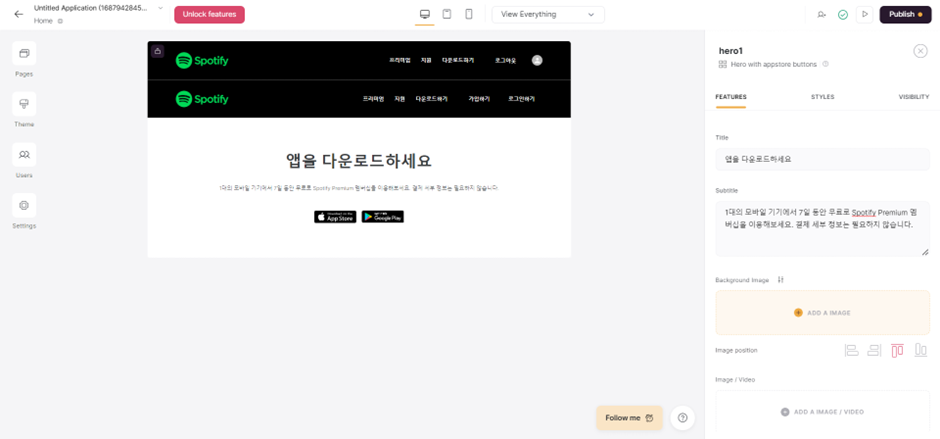The image size is (940, 439).
Task: Set image position to bottom
Action: click(x=920, y=350)
